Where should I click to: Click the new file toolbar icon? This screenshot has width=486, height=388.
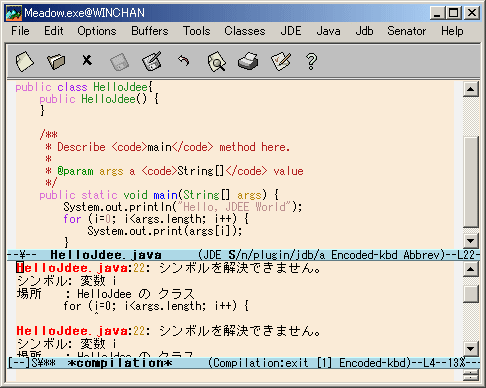click(25, 61)
